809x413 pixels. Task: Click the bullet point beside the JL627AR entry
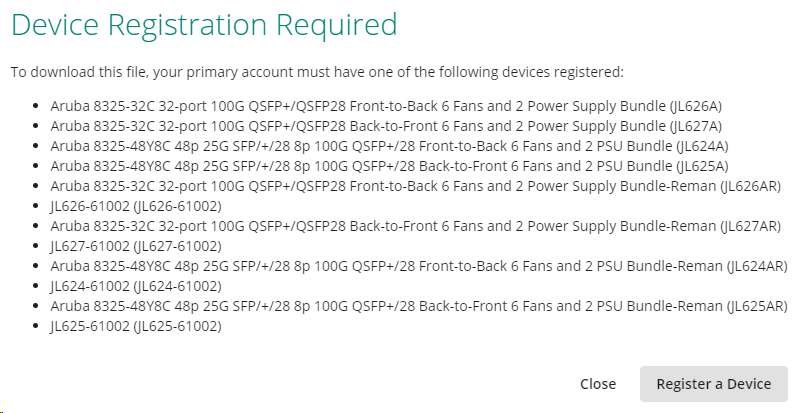(x=37, y=226)
